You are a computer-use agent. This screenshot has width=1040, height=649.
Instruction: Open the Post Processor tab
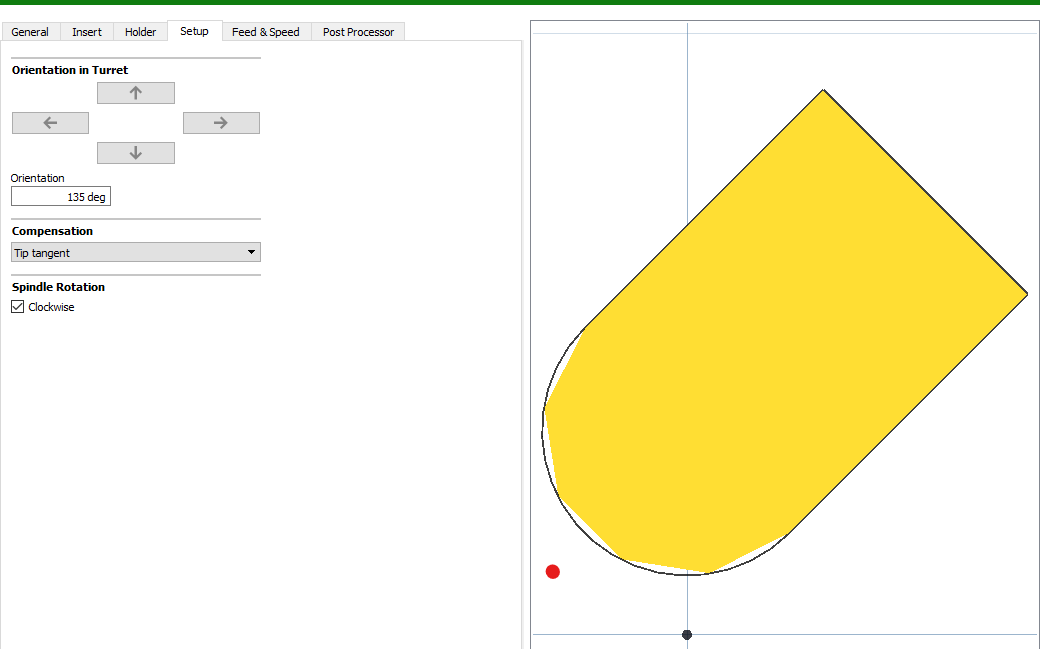pos(357,31)
